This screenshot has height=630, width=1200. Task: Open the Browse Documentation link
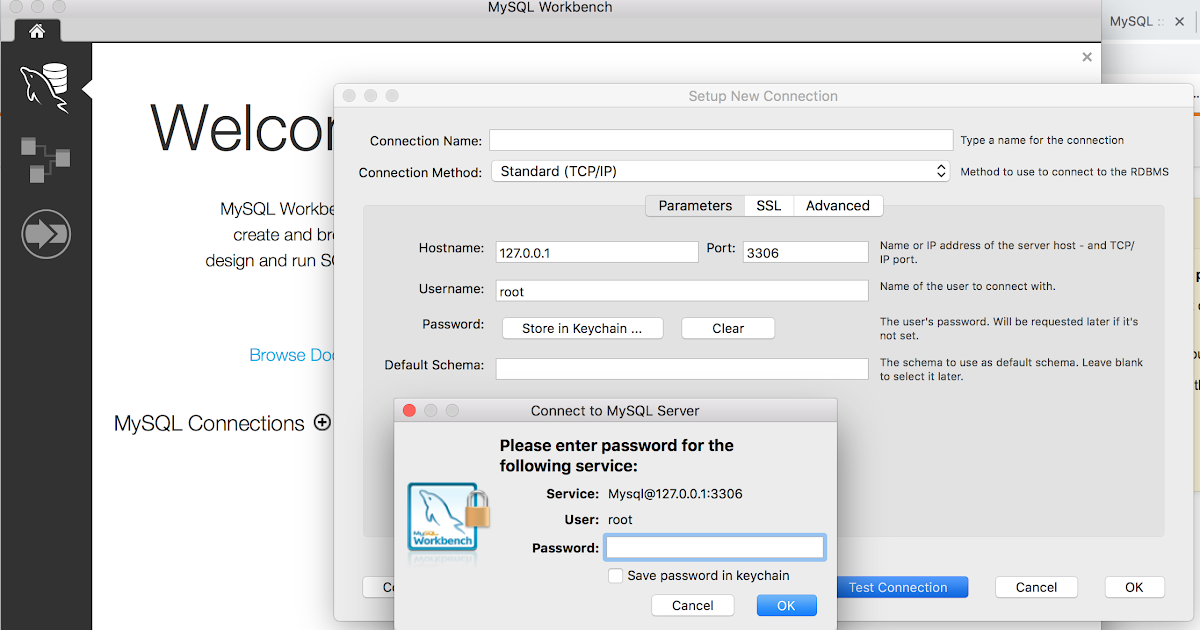(291, 355)
